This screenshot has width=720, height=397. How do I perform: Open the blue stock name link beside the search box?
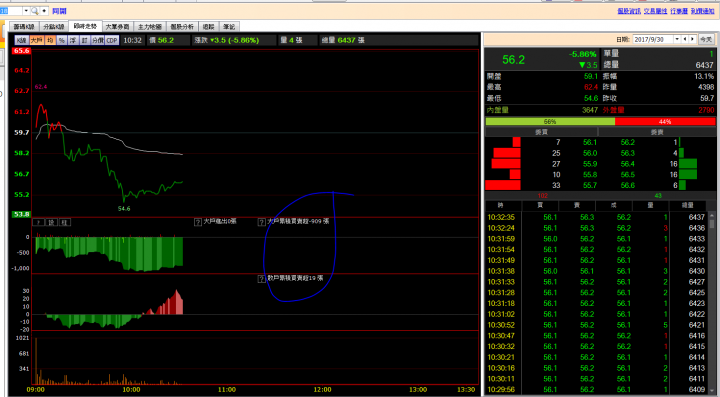click(x=59, y=11)
